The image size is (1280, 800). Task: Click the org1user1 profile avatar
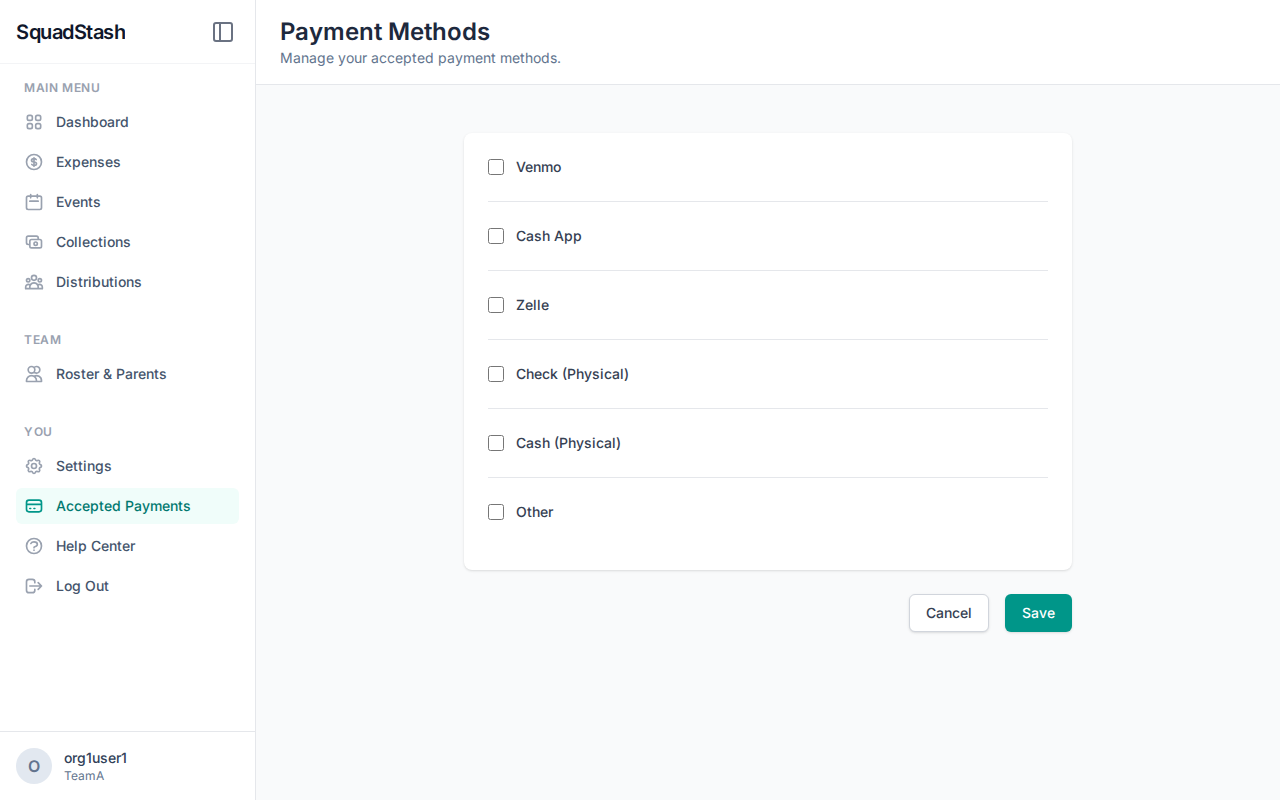coord(33,765)
